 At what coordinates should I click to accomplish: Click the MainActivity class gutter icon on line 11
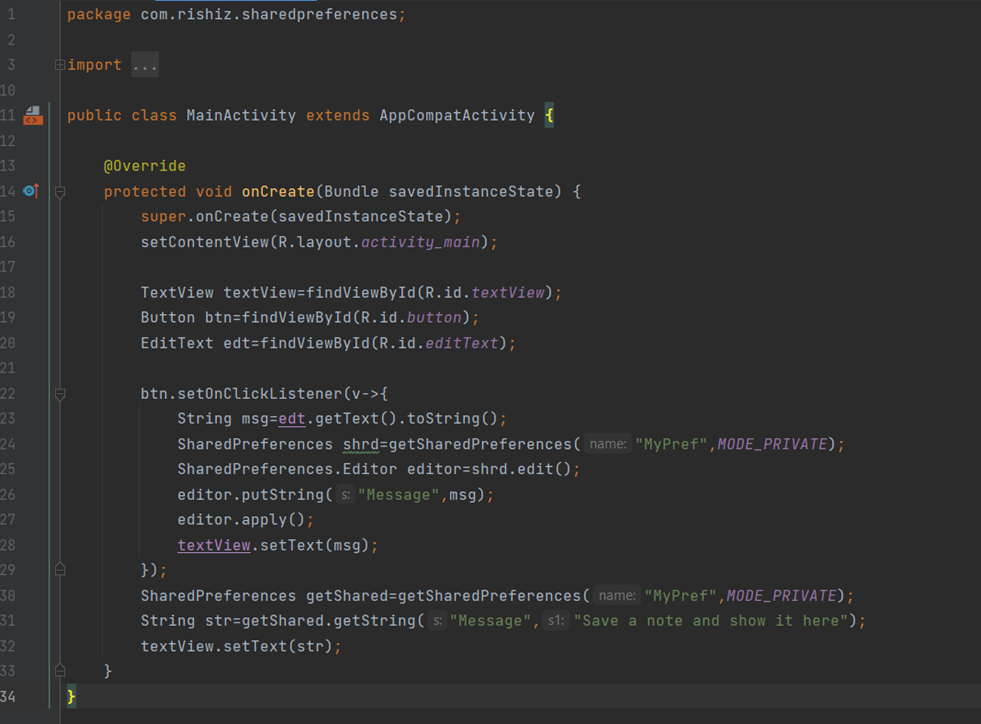30,110
